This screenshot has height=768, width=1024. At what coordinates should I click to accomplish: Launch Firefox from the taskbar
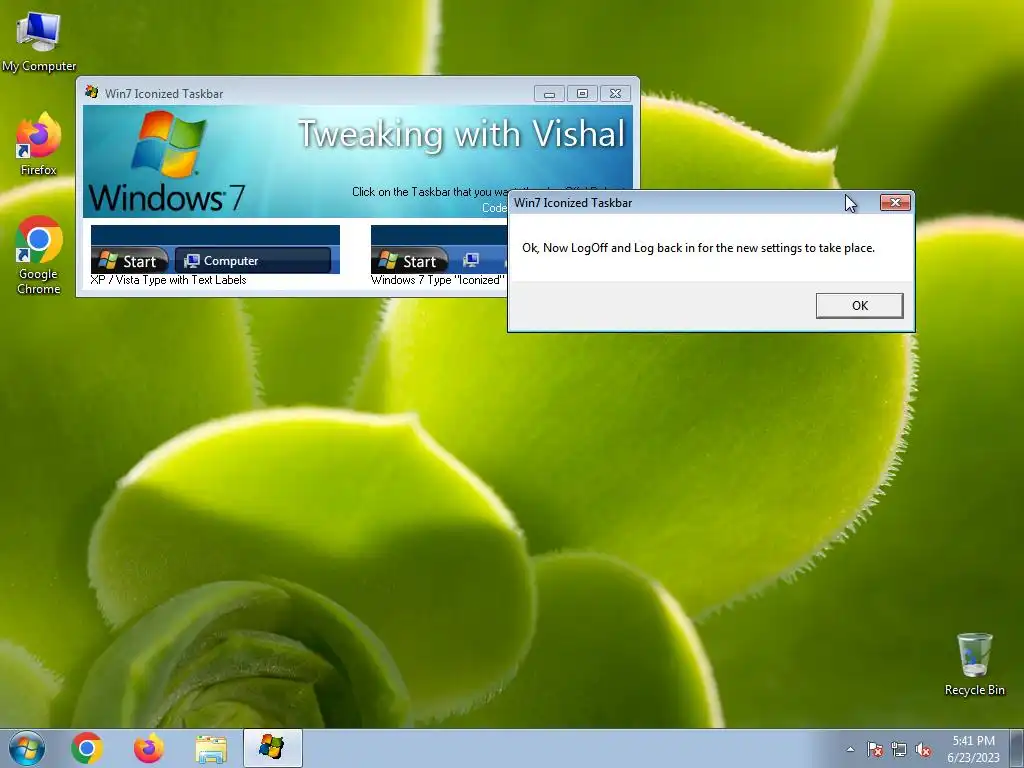[x=149, y=748]
